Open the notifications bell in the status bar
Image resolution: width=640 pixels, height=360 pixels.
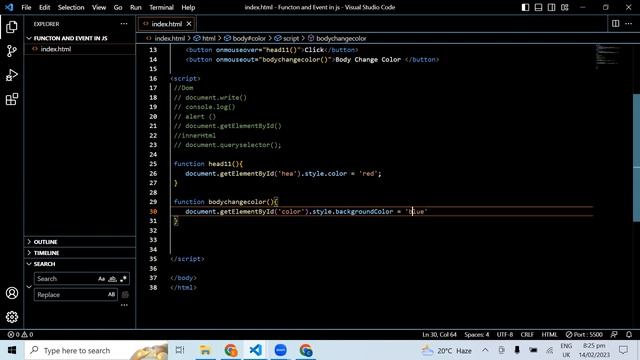click(x=629, y=334)
